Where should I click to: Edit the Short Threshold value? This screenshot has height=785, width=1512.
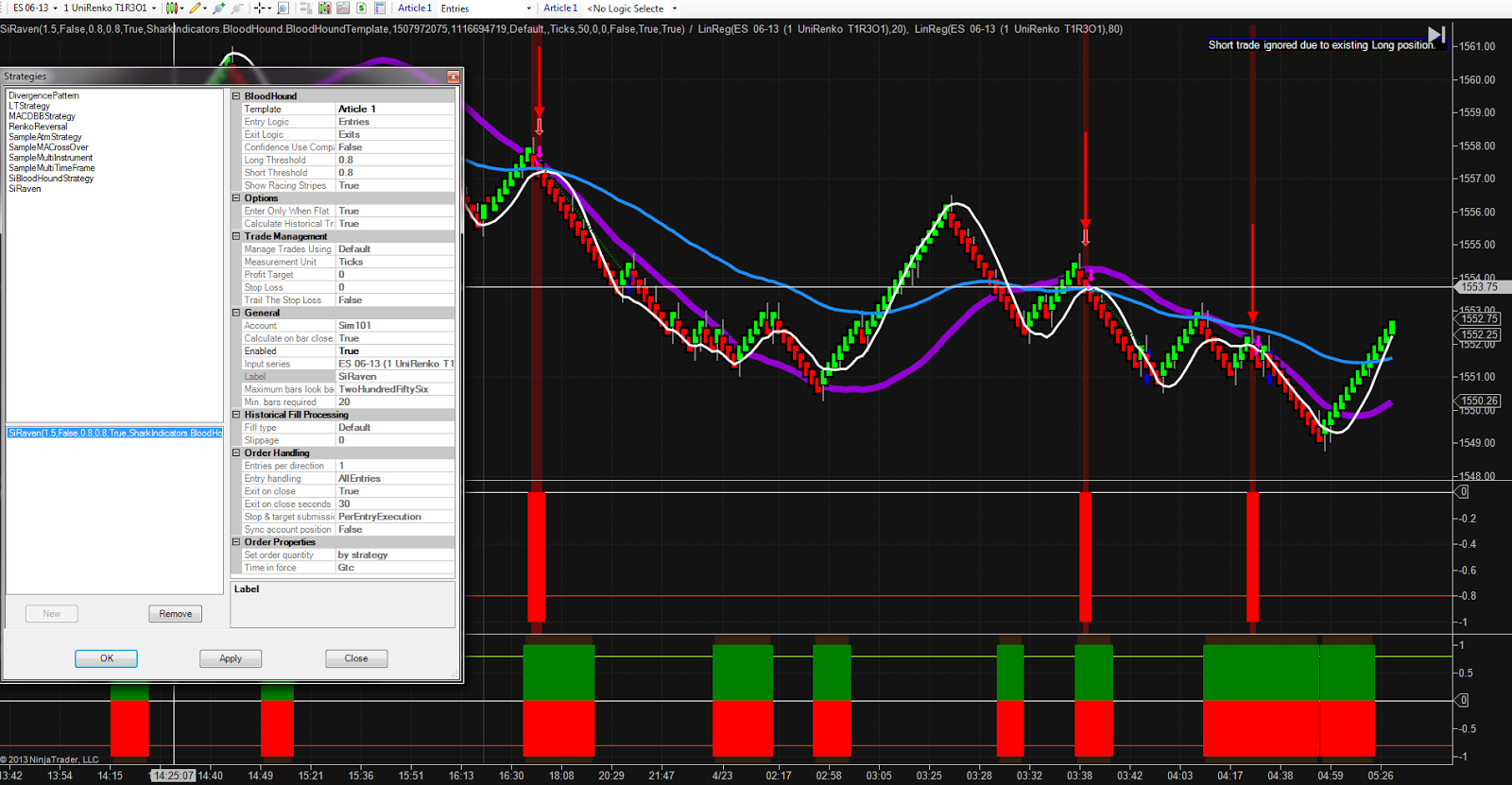pyautogui.click(x=395, y=173)
